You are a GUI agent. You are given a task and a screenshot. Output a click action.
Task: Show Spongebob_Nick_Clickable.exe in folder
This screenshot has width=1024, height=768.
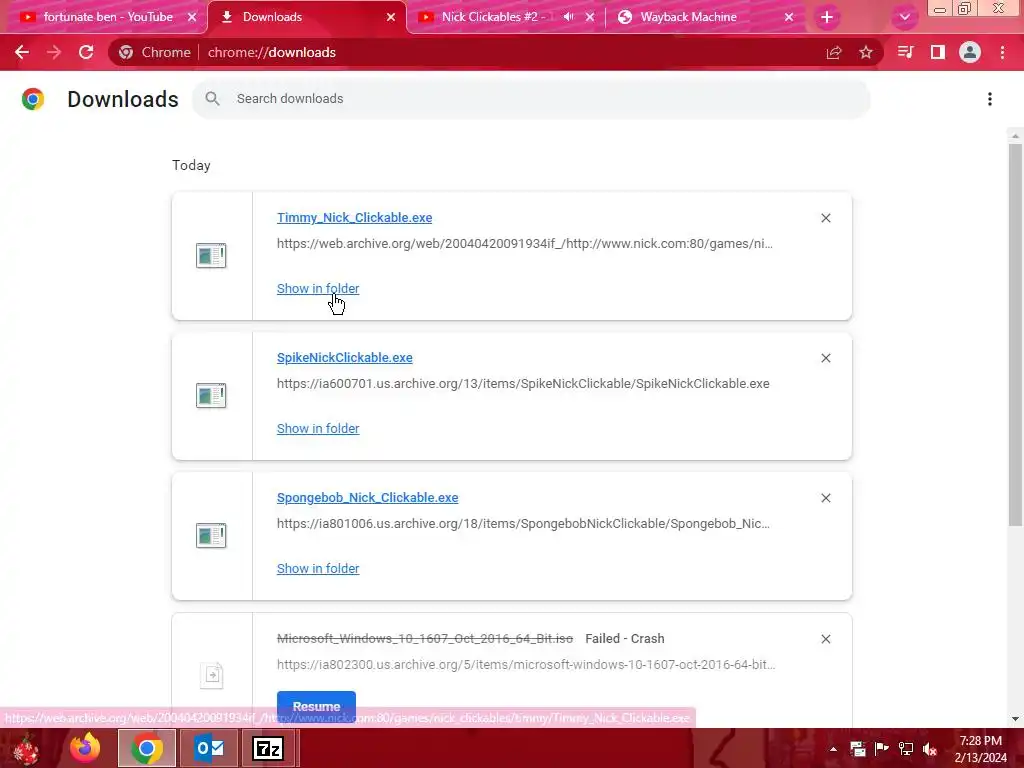[317, 569]
